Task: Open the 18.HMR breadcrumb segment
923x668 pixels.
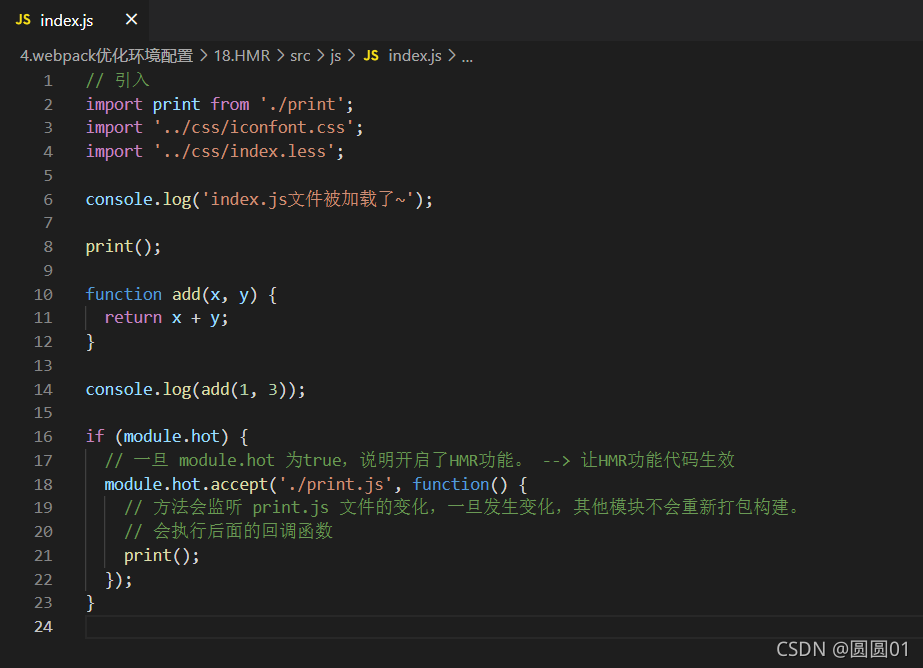Action: coord(242,56)
